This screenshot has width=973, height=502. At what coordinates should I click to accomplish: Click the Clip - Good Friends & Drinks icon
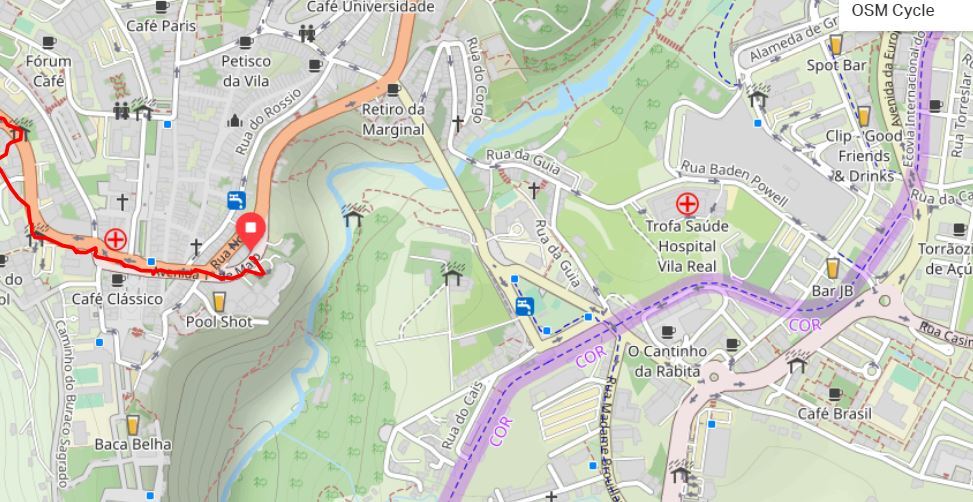[x=863, y=116]
